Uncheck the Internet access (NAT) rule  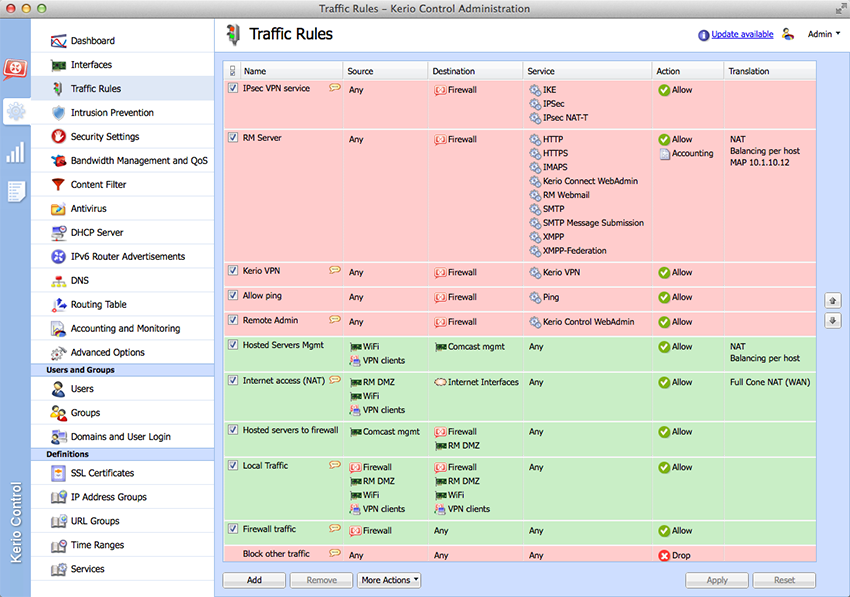point(233,381)
